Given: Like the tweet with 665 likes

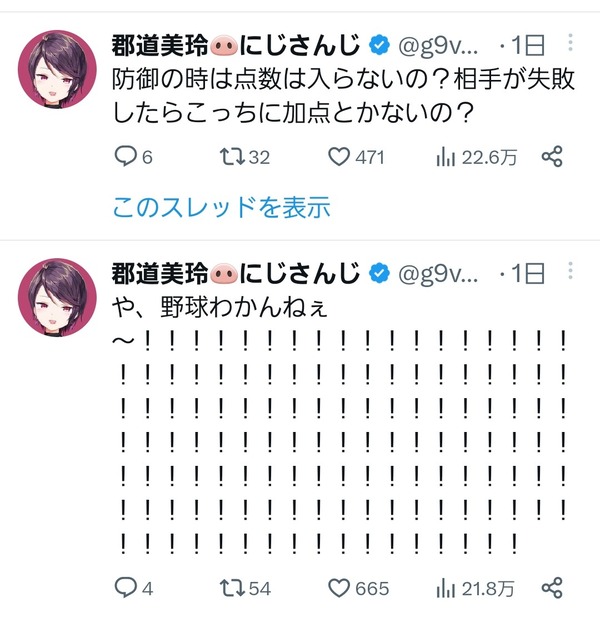Looking at the screenshot, I should tap(358, 588).
